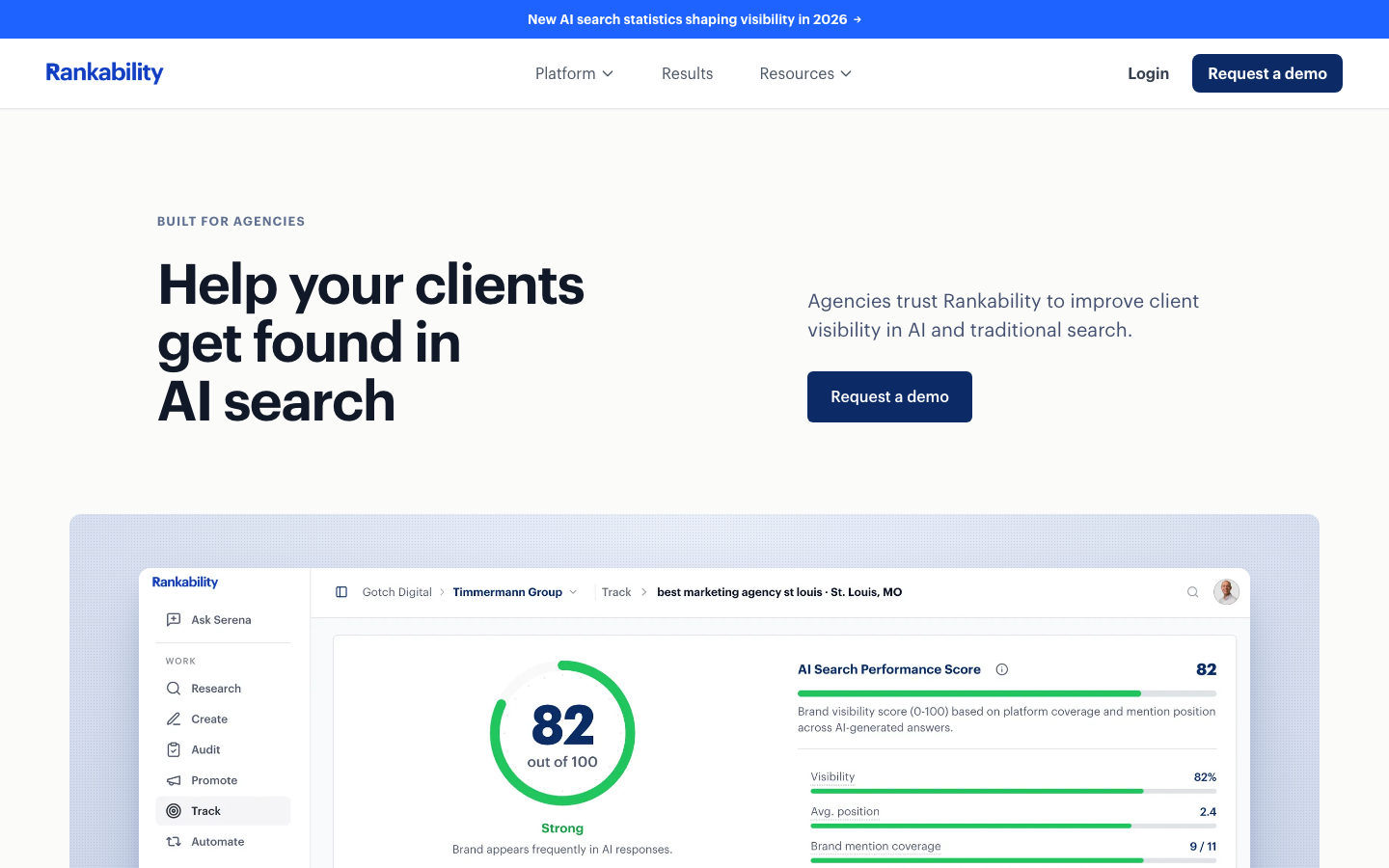Open the Research sidebar item
The width and height of the screenshot is (1389, 868).
(x=223, y=689)
